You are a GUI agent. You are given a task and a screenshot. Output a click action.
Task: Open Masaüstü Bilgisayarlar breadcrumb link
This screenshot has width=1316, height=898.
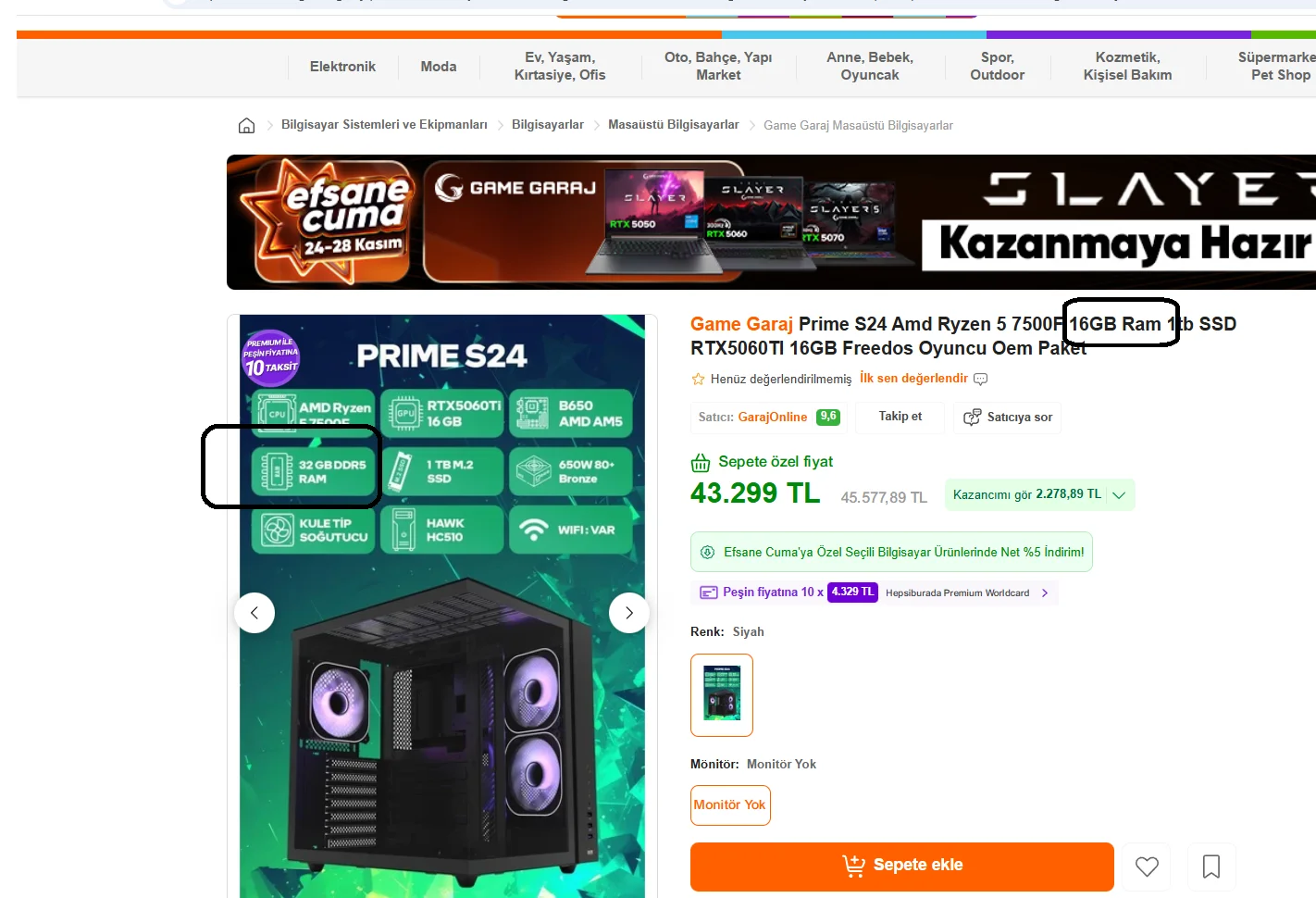click(673, 124)
